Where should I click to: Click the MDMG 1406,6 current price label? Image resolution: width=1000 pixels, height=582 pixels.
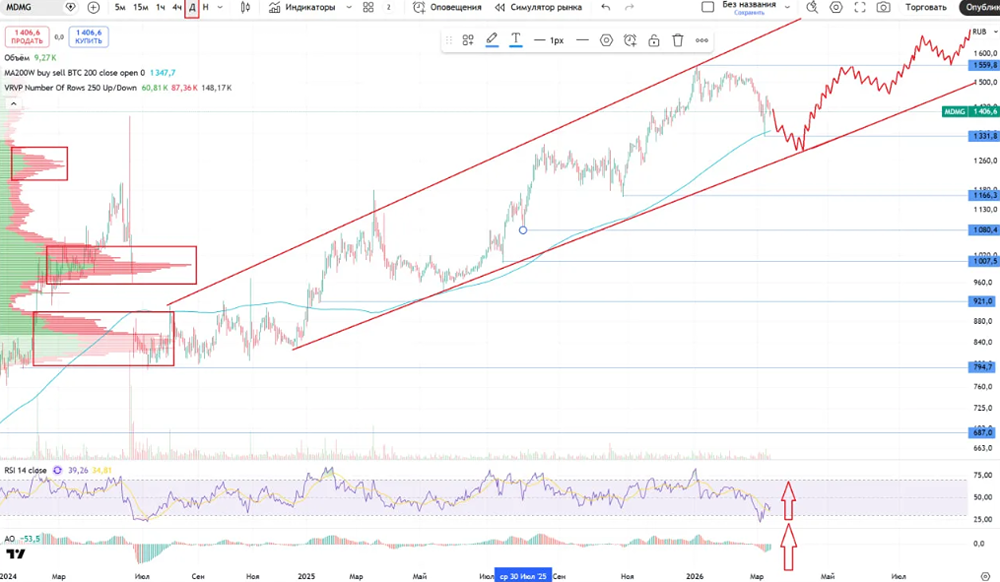(x=970, y=112)
